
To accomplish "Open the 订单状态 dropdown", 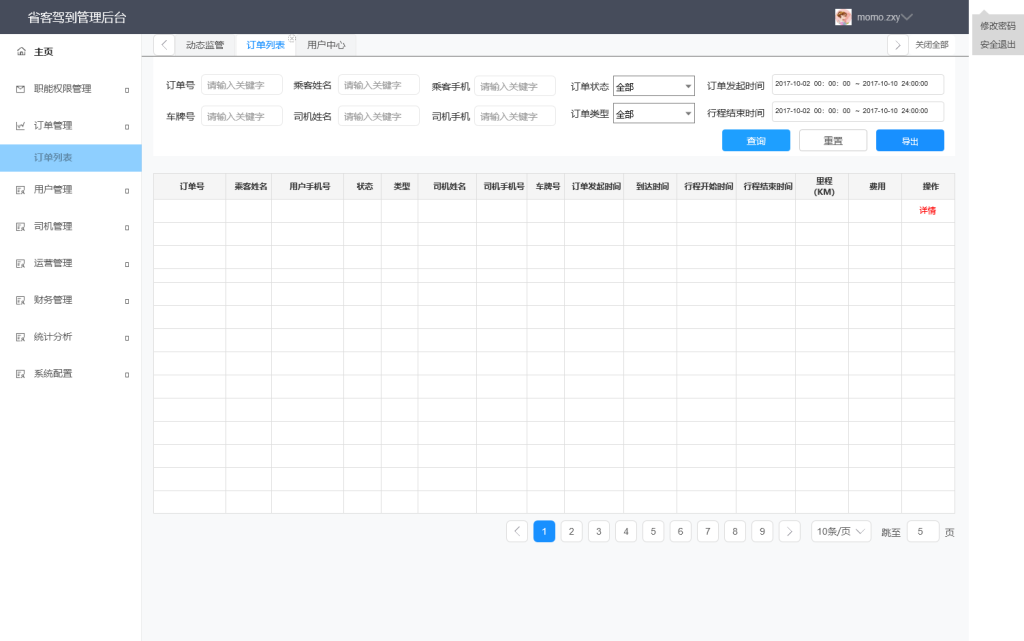I will [x=654, y=86].
